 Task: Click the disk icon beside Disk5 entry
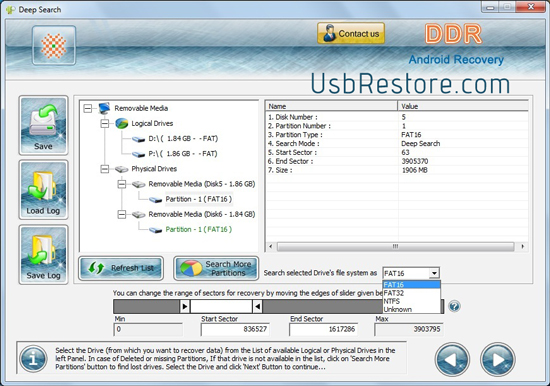point(139,184)
